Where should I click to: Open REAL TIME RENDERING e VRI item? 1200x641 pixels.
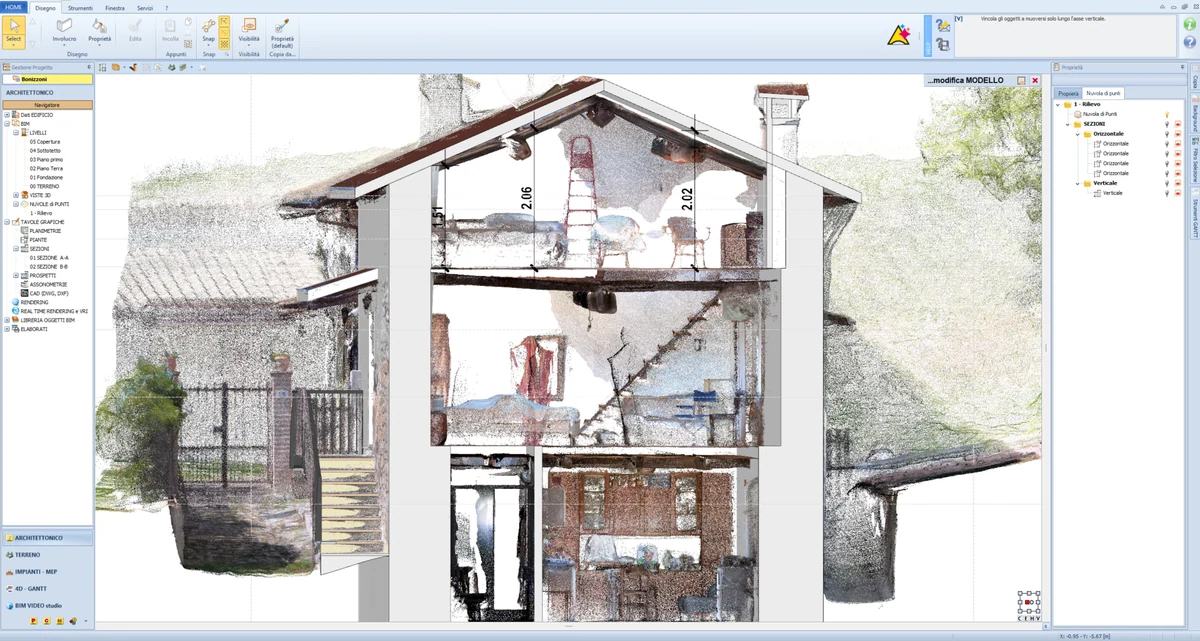coord(15,311)
